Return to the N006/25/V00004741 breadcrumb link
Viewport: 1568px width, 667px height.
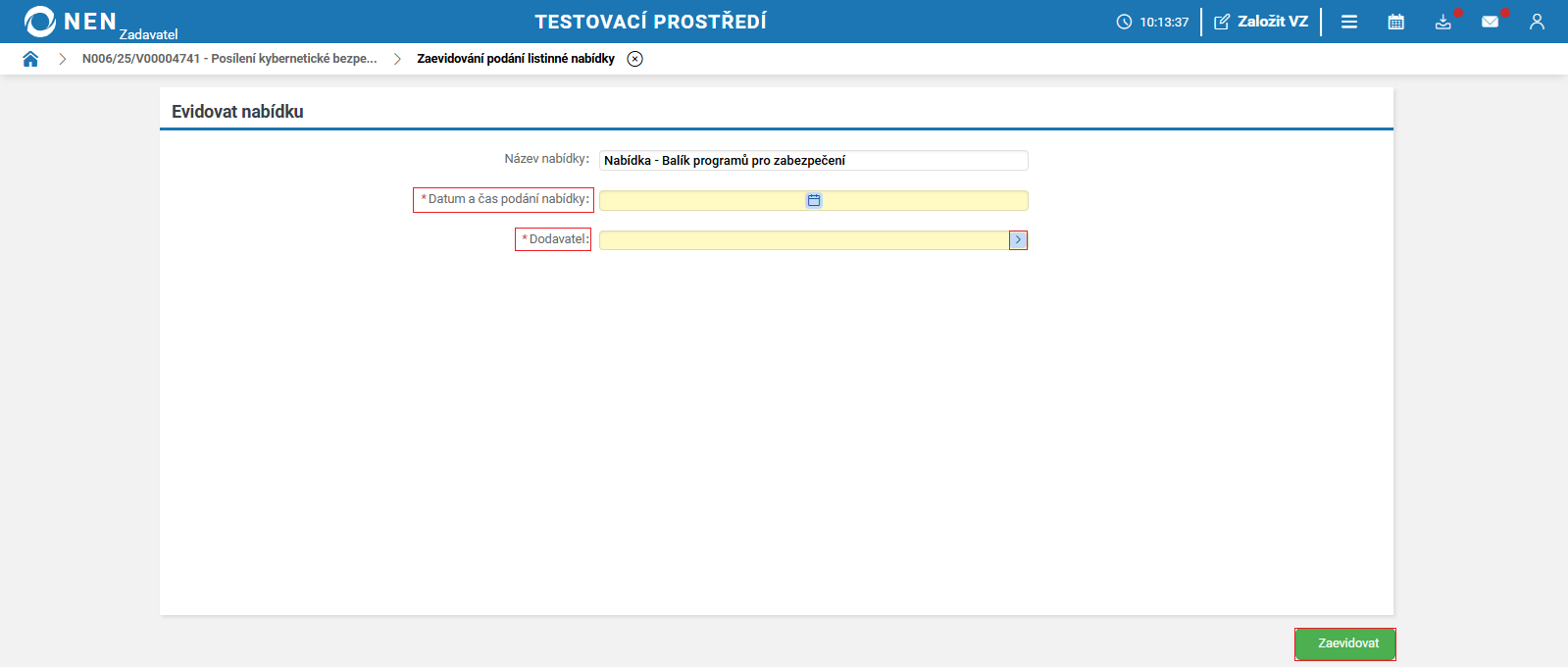[229, 59]
